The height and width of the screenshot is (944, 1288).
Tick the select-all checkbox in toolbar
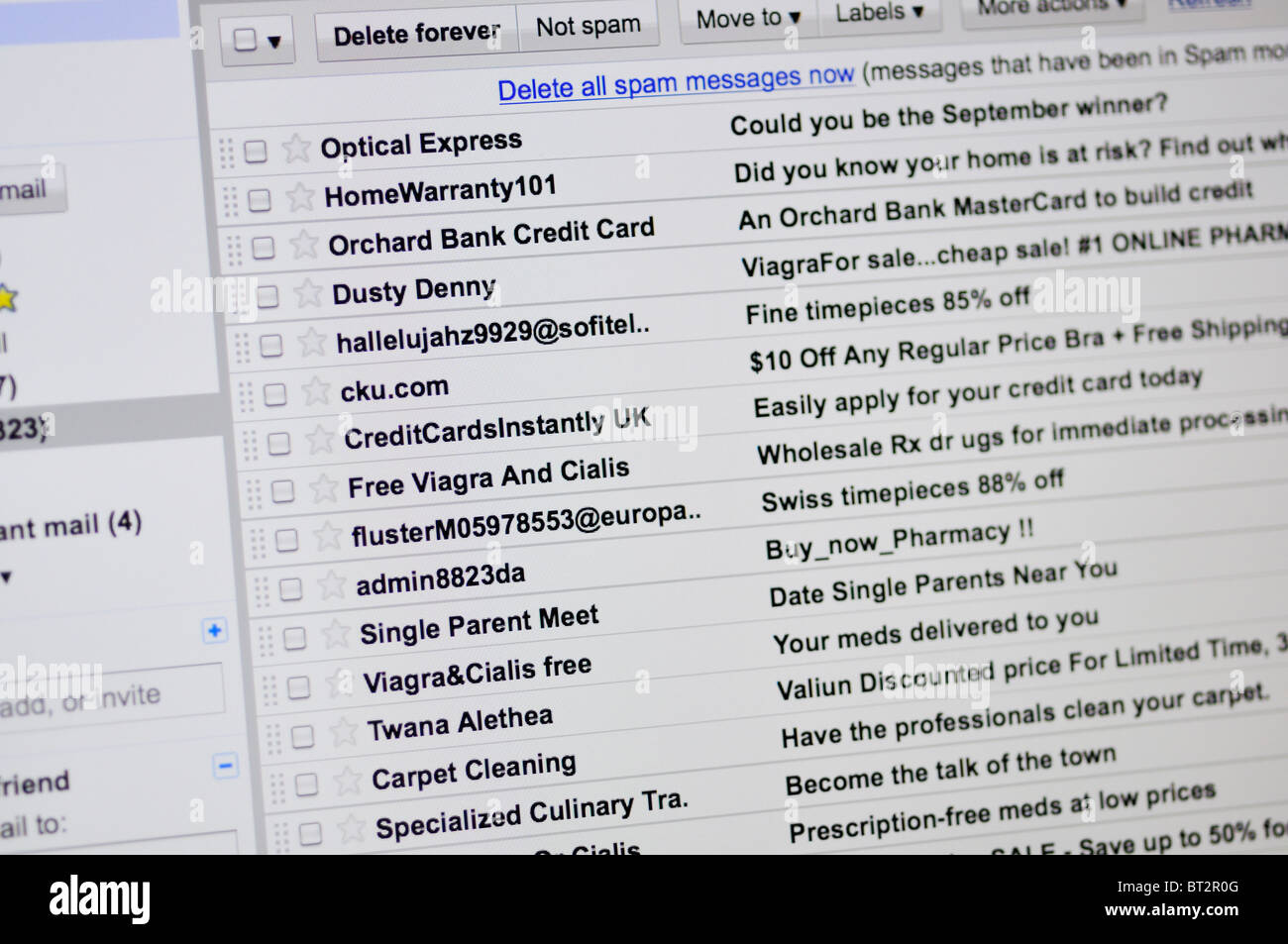pyautogui.click(x=245, y=41)
